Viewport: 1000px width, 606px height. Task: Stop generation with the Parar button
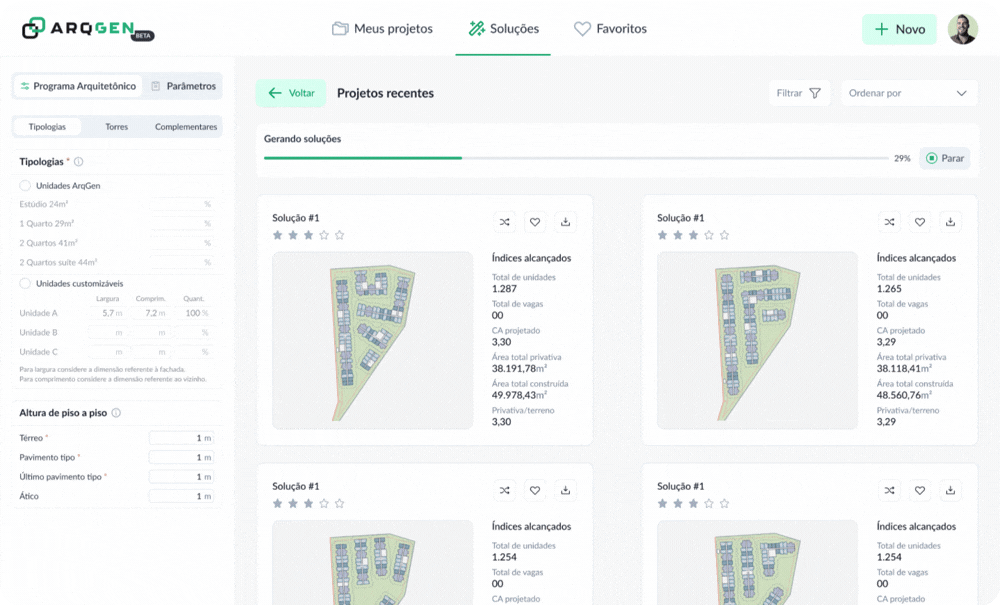[x=944, y=158]
